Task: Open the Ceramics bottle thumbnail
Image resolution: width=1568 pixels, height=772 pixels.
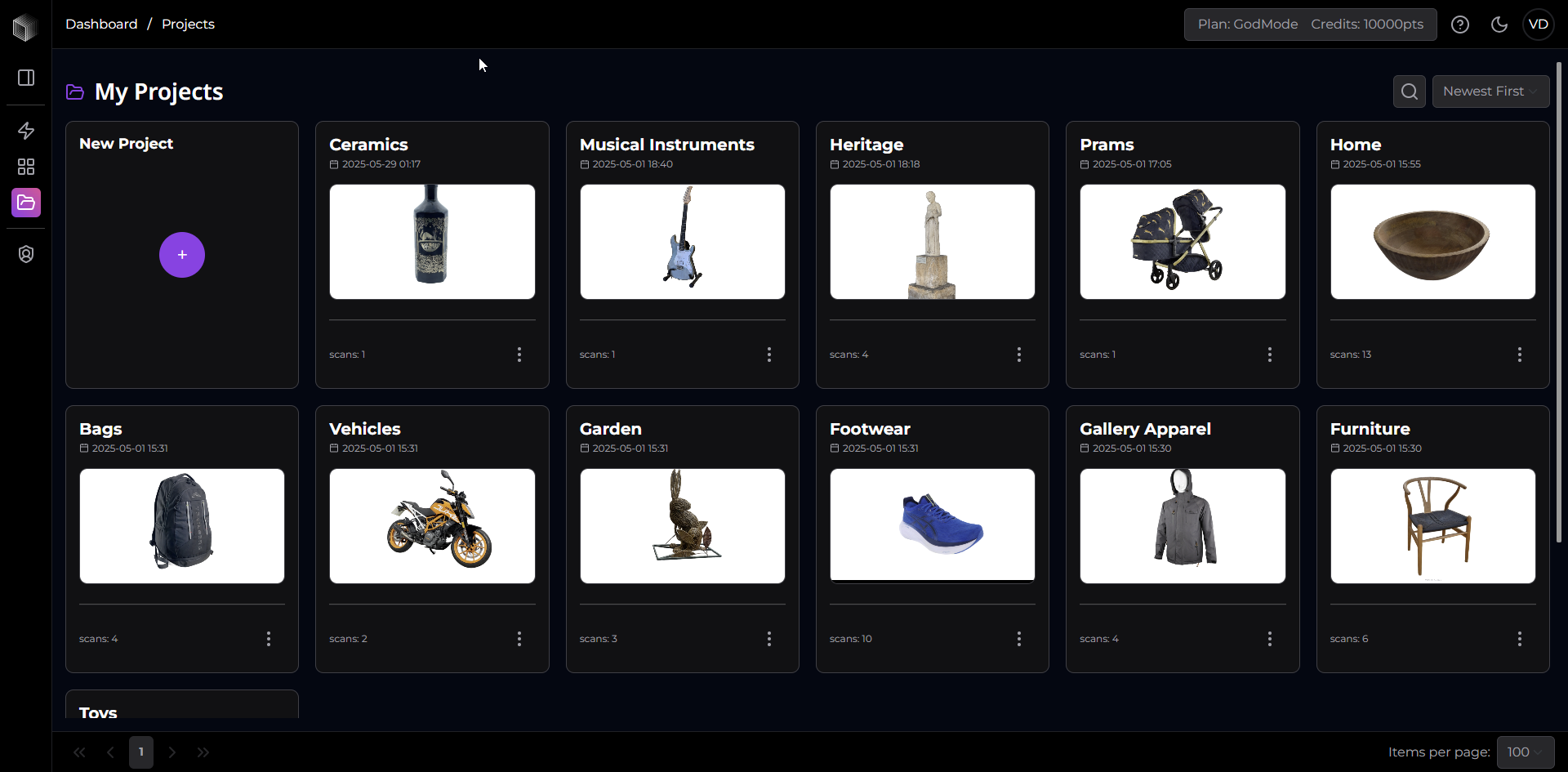Action: tap(432, 242)
